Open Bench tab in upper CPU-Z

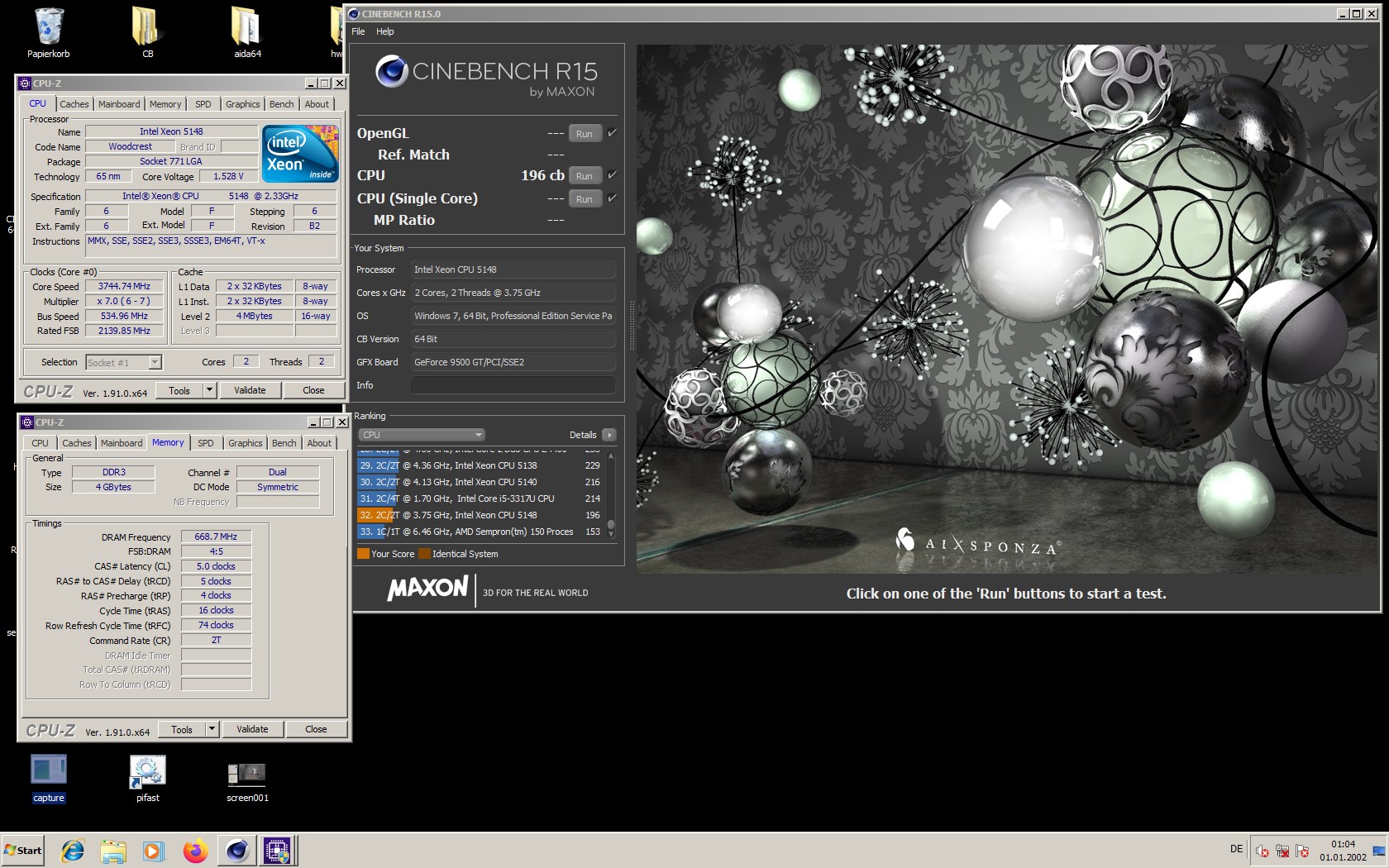coord(281,104)
